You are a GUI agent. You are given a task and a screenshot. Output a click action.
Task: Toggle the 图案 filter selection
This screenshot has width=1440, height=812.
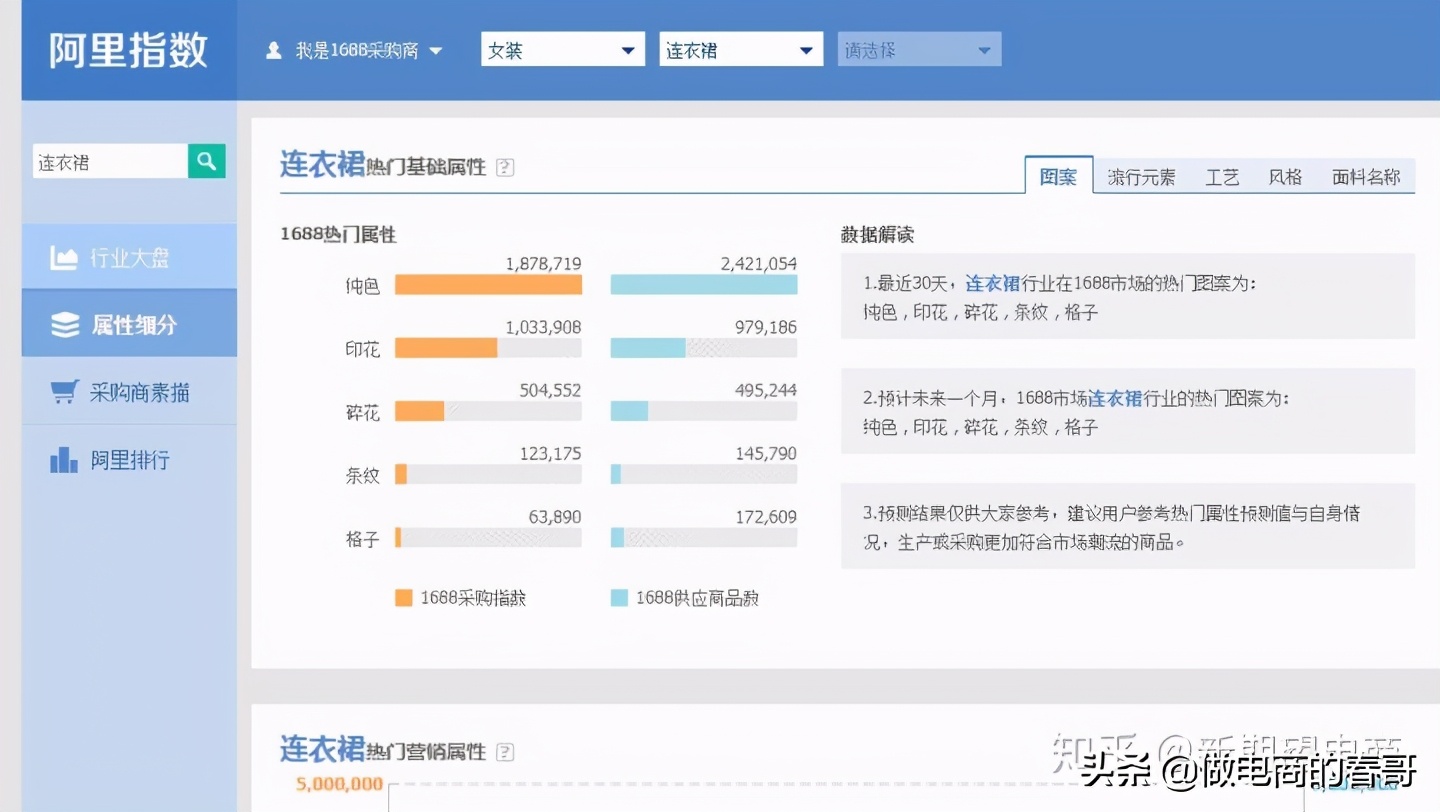point(1058,175)
